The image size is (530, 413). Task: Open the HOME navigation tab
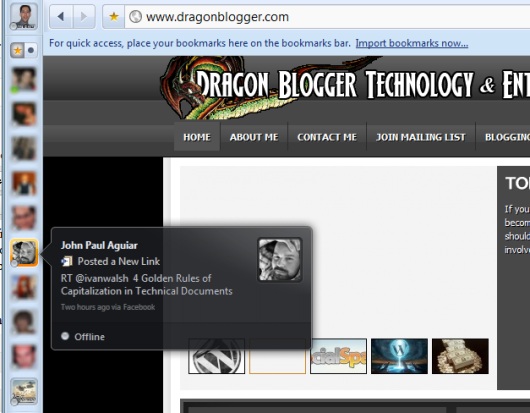pos(197,137)
